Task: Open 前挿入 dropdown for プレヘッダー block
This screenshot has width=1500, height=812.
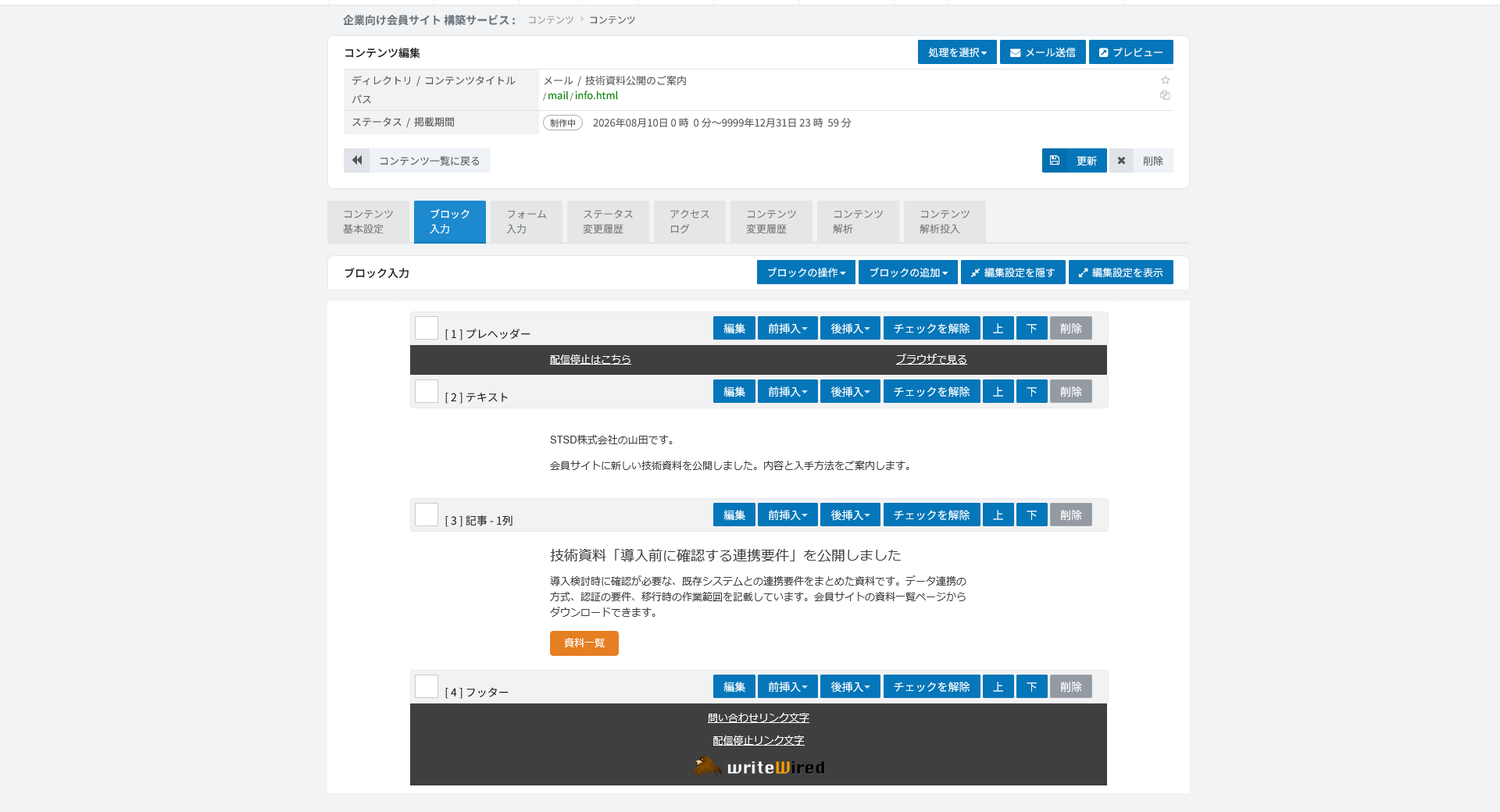Action: point(787,329)
